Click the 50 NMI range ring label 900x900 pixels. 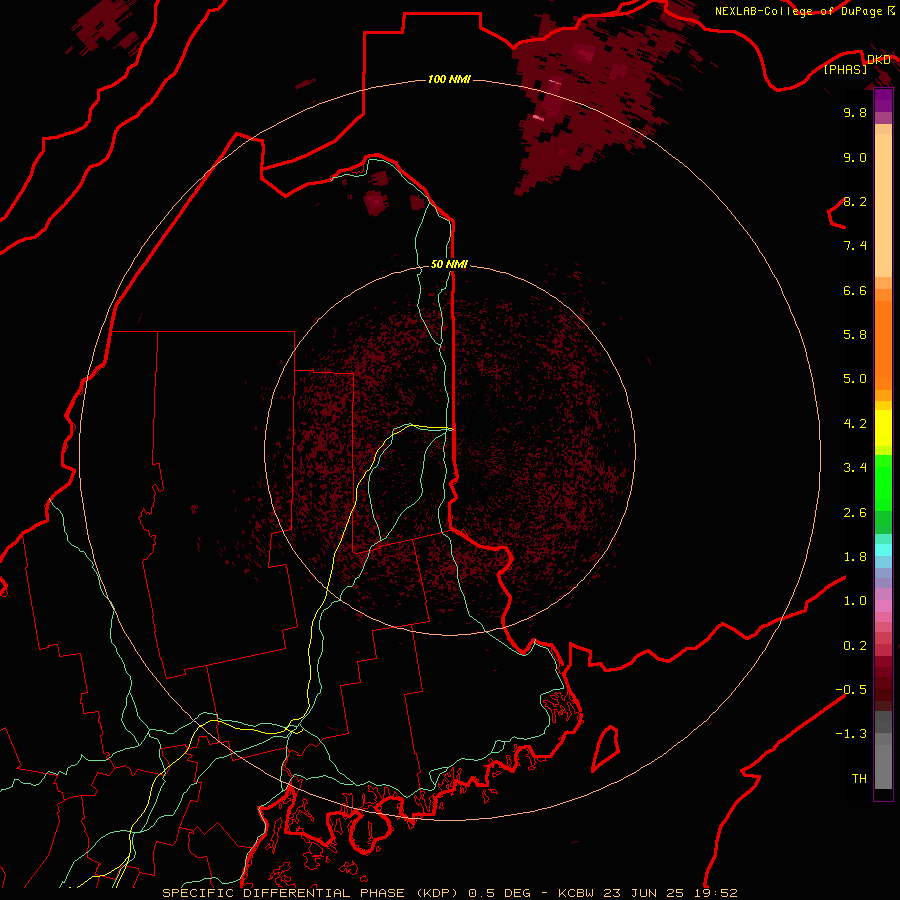click(x=449, y=264)
